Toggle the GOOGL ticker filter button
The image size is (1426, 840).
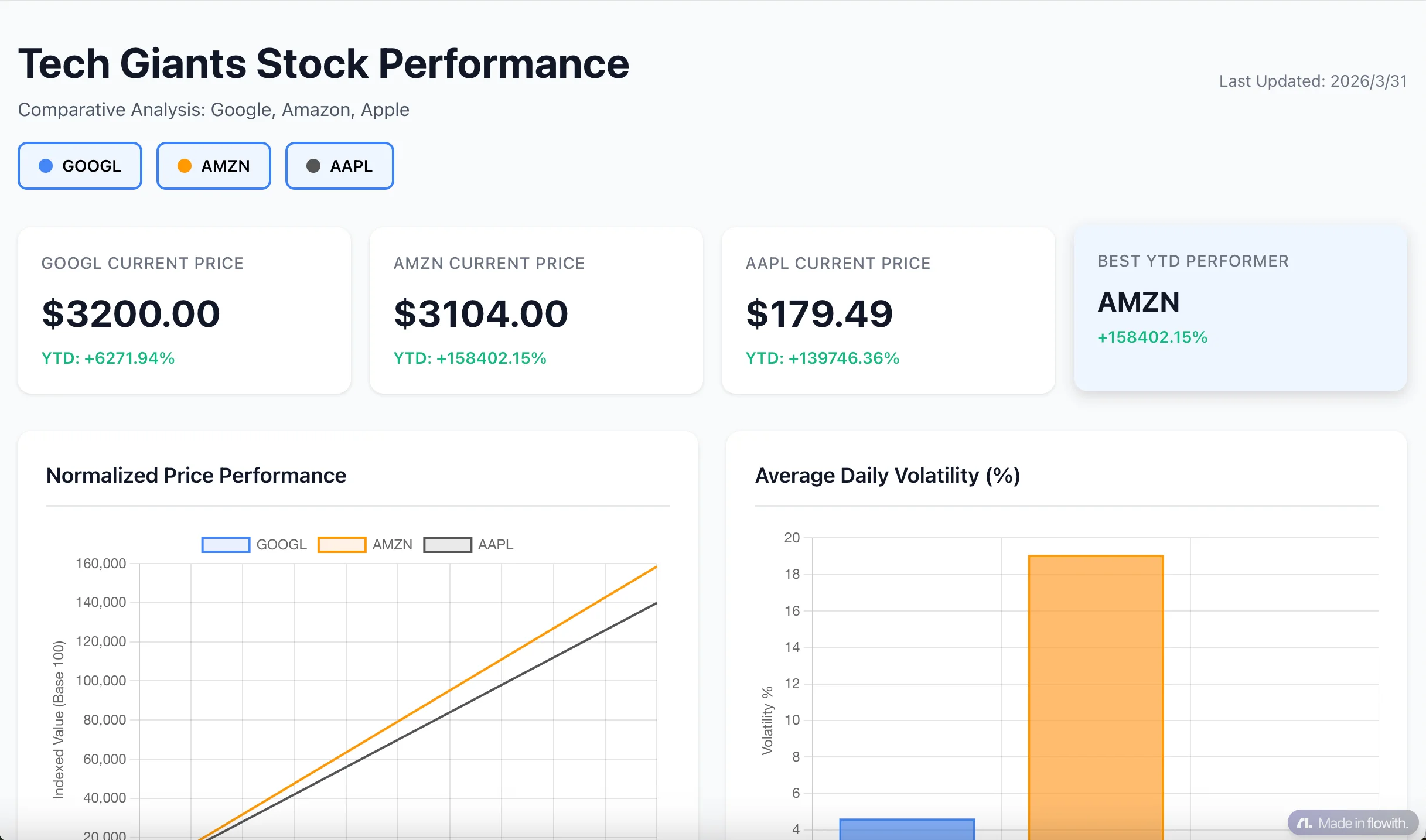80,166
